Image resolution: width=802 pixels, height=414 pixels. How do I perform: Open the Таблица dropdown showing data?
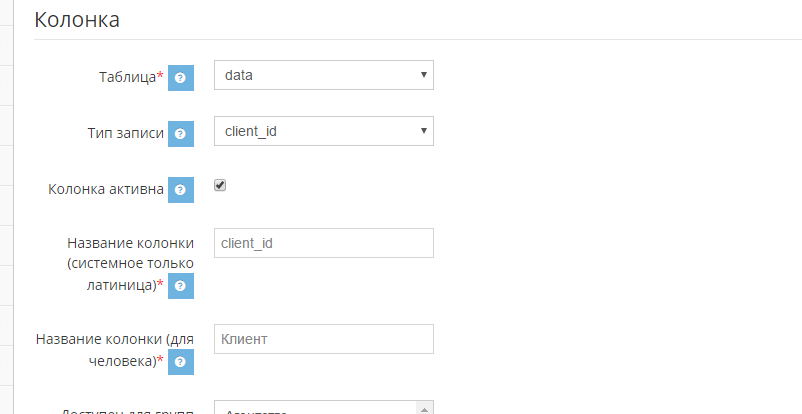coord(324,75)
